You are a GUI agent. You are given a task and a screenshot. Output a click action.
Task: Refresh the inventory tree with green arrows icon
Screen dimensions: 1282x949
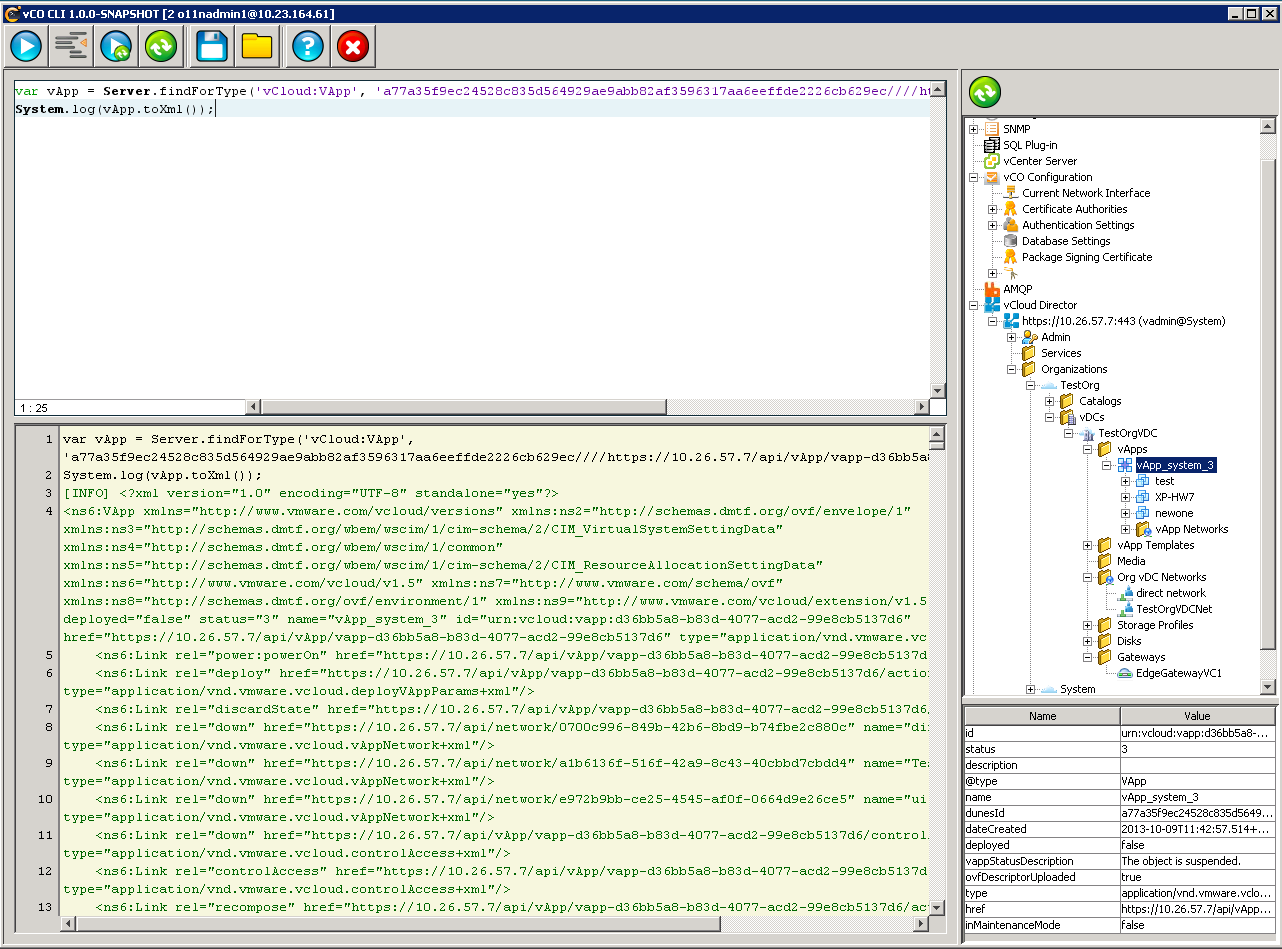click(x=985, y=92)
